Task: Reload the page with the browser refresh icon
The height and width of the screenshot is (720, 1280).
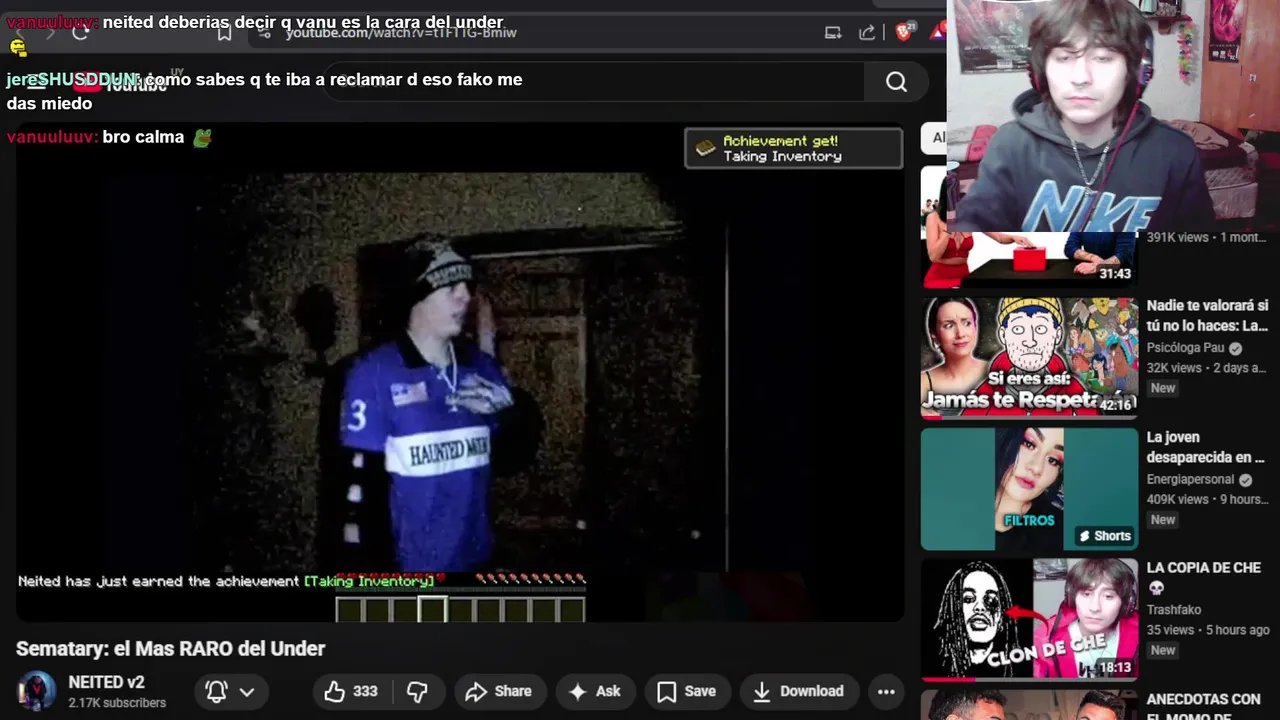Action: pos(81,32)
